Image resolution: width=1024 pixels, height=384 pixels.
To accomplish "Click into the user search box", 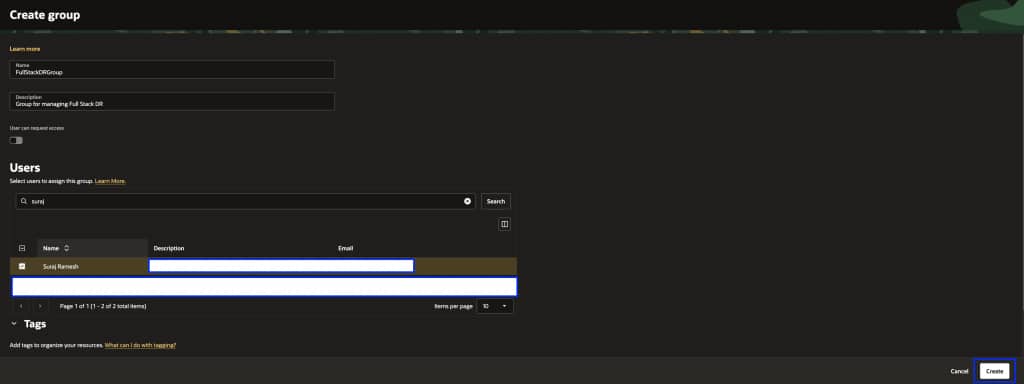I will pos(246,201).
